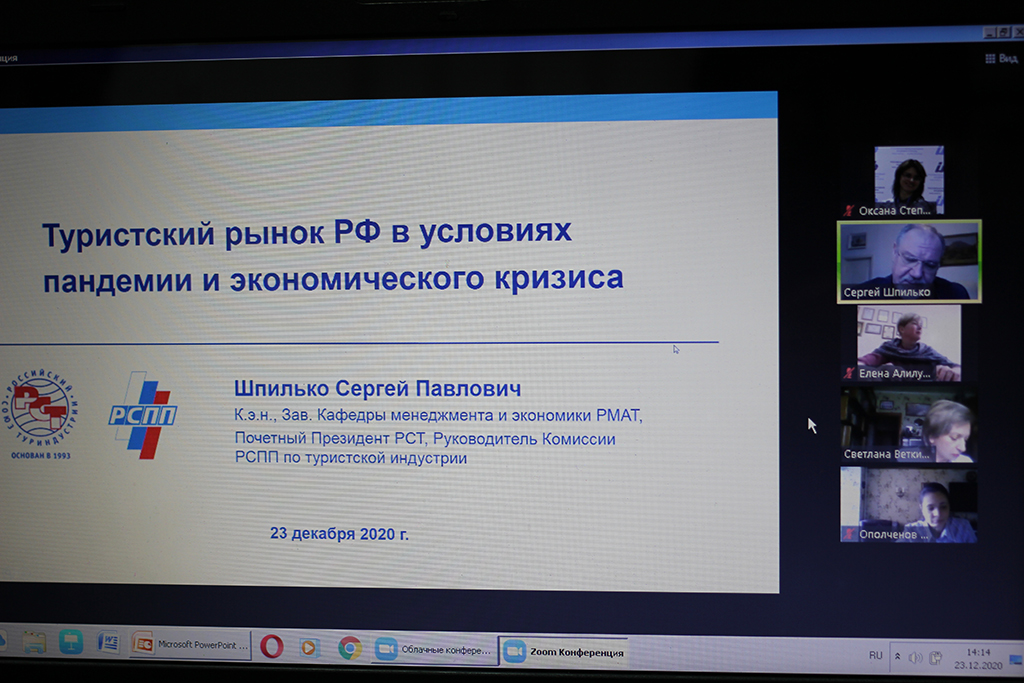Click the round РСТ logo on slide
1024x683 pixels.
[x=41, y=410]
